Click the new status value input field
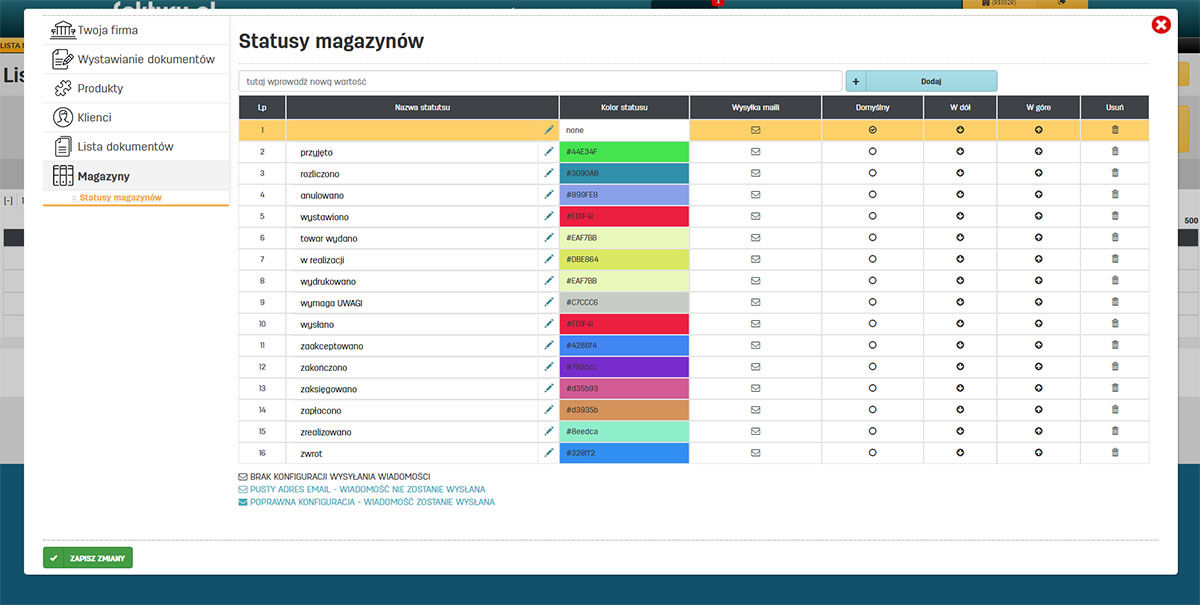The width and height of the screenshot is (1200, 605). (540, 79)
